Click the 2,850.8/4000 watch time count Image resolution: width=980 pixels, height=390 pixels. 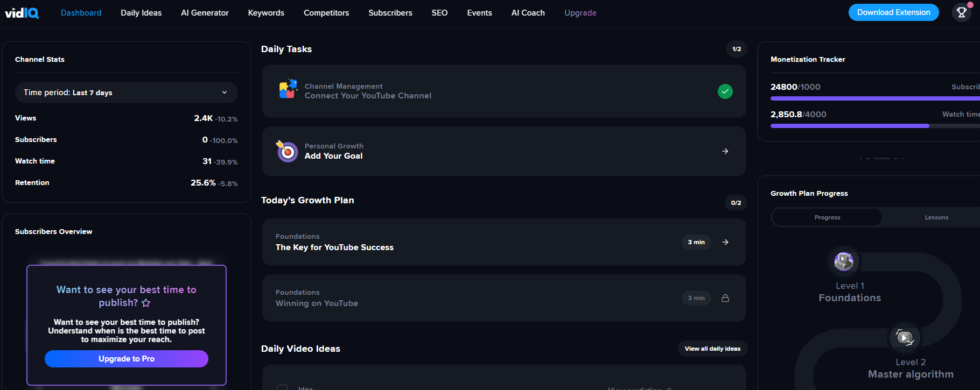point(799,114)
